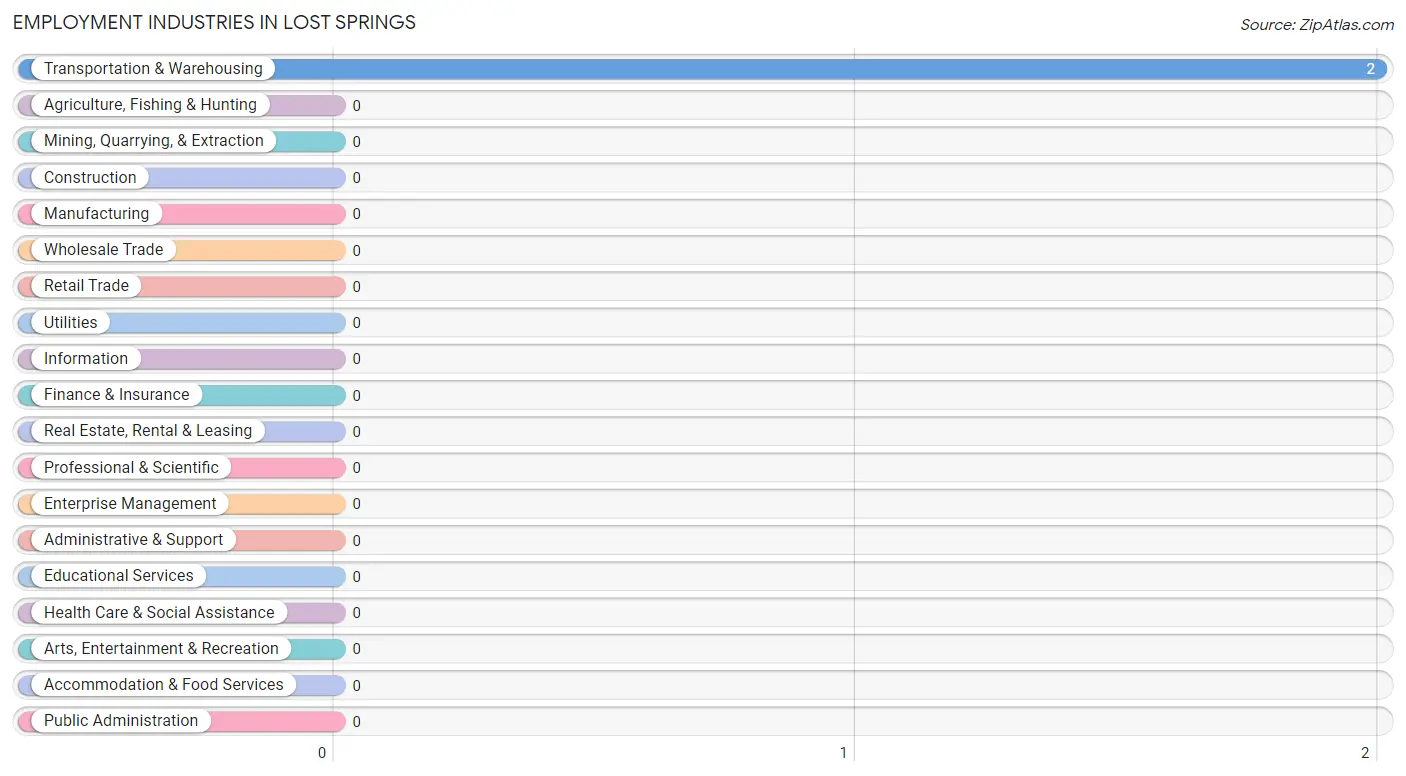The width and height of the screenshot is (1406, 776).
Task: Click the Professional & Scientific label
Action: pyautogui.click(x=131, y=468)
